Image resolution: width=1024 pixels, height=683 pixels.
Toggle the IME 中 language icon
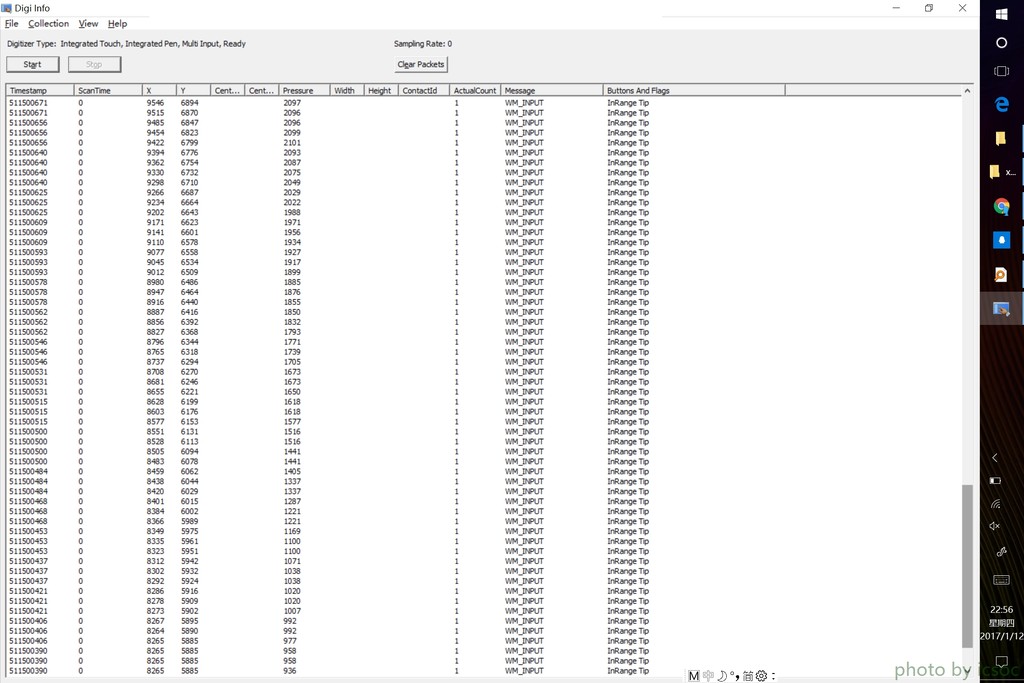(708, 676)
